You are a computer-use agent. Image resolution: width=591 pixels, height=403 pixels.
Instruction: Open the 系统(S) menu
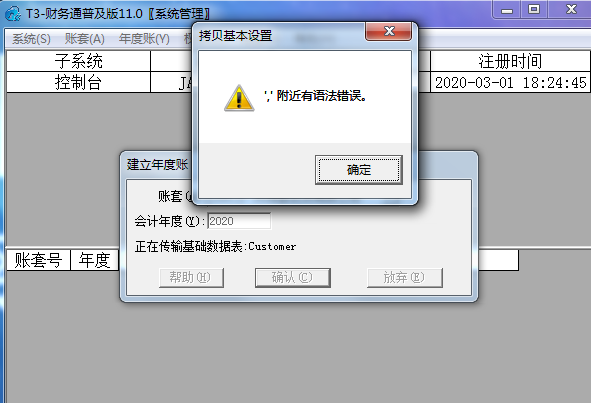click(31, 38)
